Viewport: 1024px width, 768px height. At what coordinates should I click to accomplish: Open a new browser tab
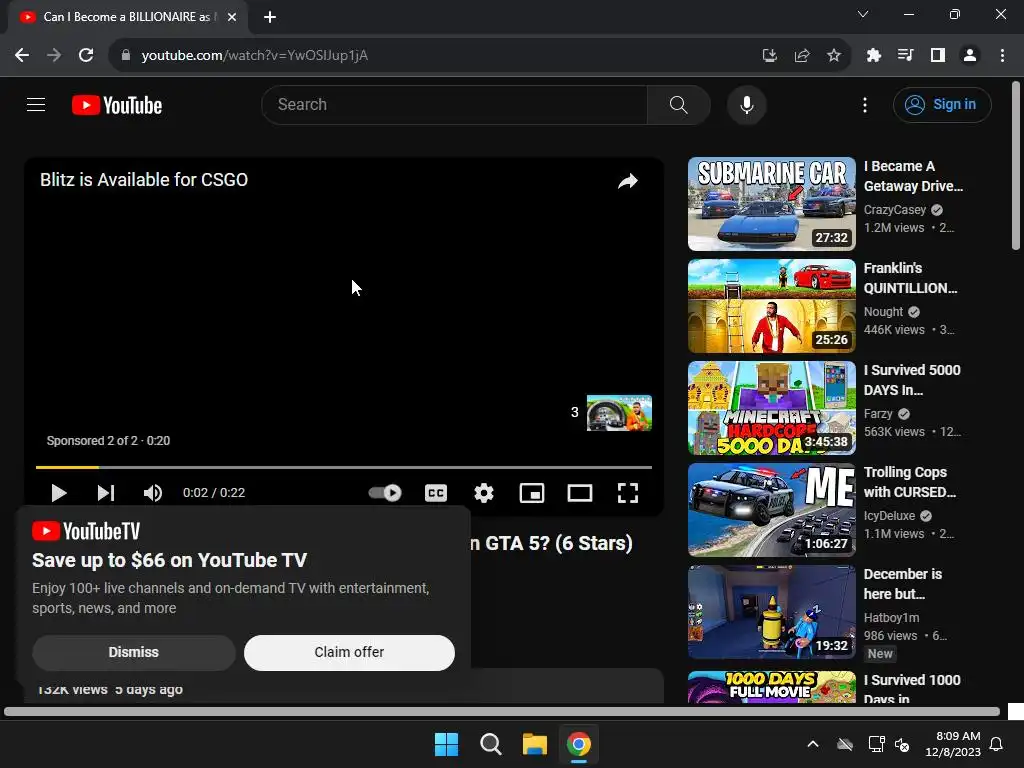pos(270,17)
